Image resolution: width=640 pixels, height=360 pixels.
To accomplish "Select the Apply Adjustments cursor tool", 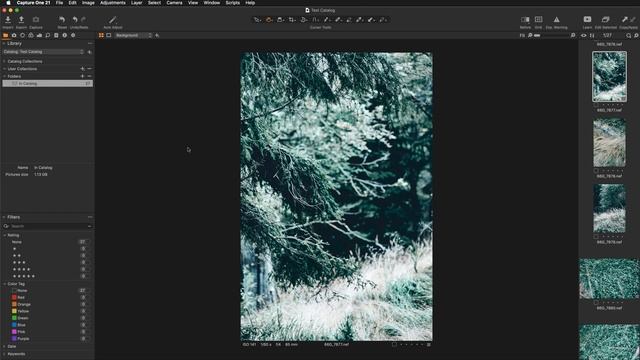I will [x=371, y=20].
